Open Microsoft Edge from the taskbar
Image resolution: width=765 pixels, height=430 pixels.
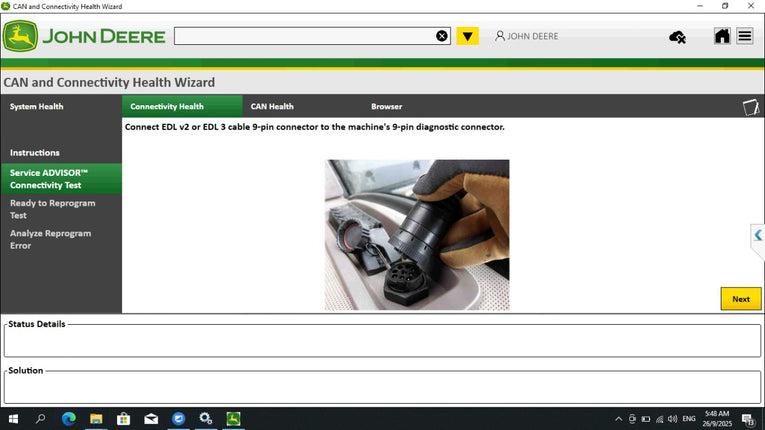[x=69, y=419]
